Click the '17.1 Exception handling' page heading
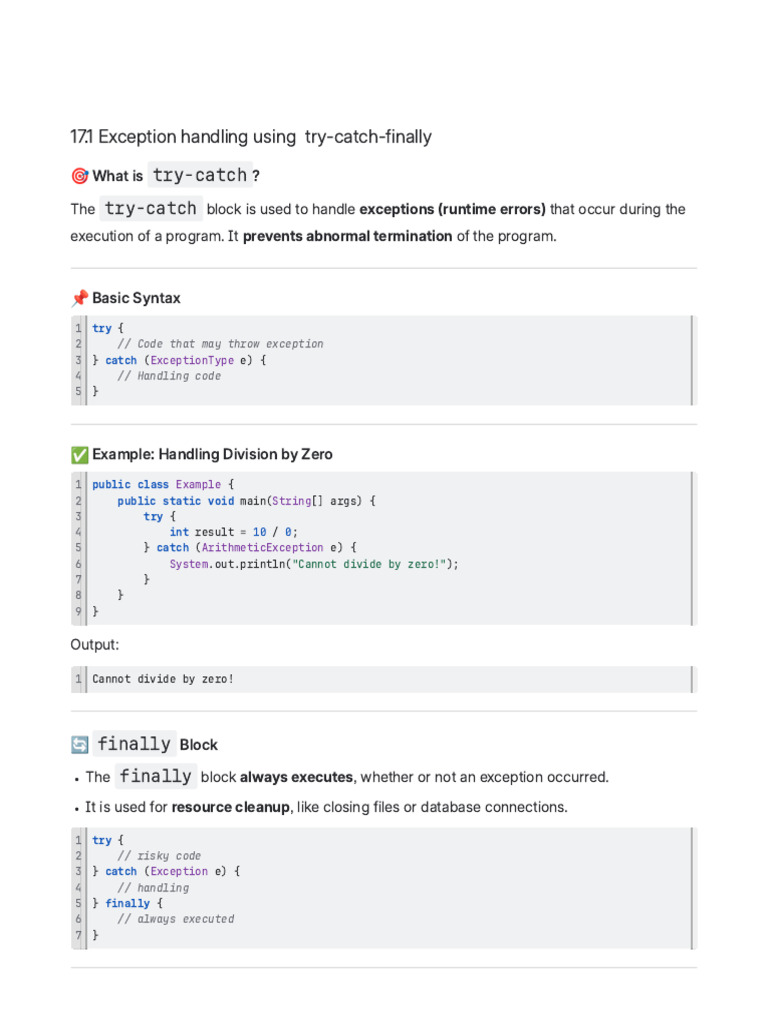Viewport: 768px width, 1024px height. (251, 136)
